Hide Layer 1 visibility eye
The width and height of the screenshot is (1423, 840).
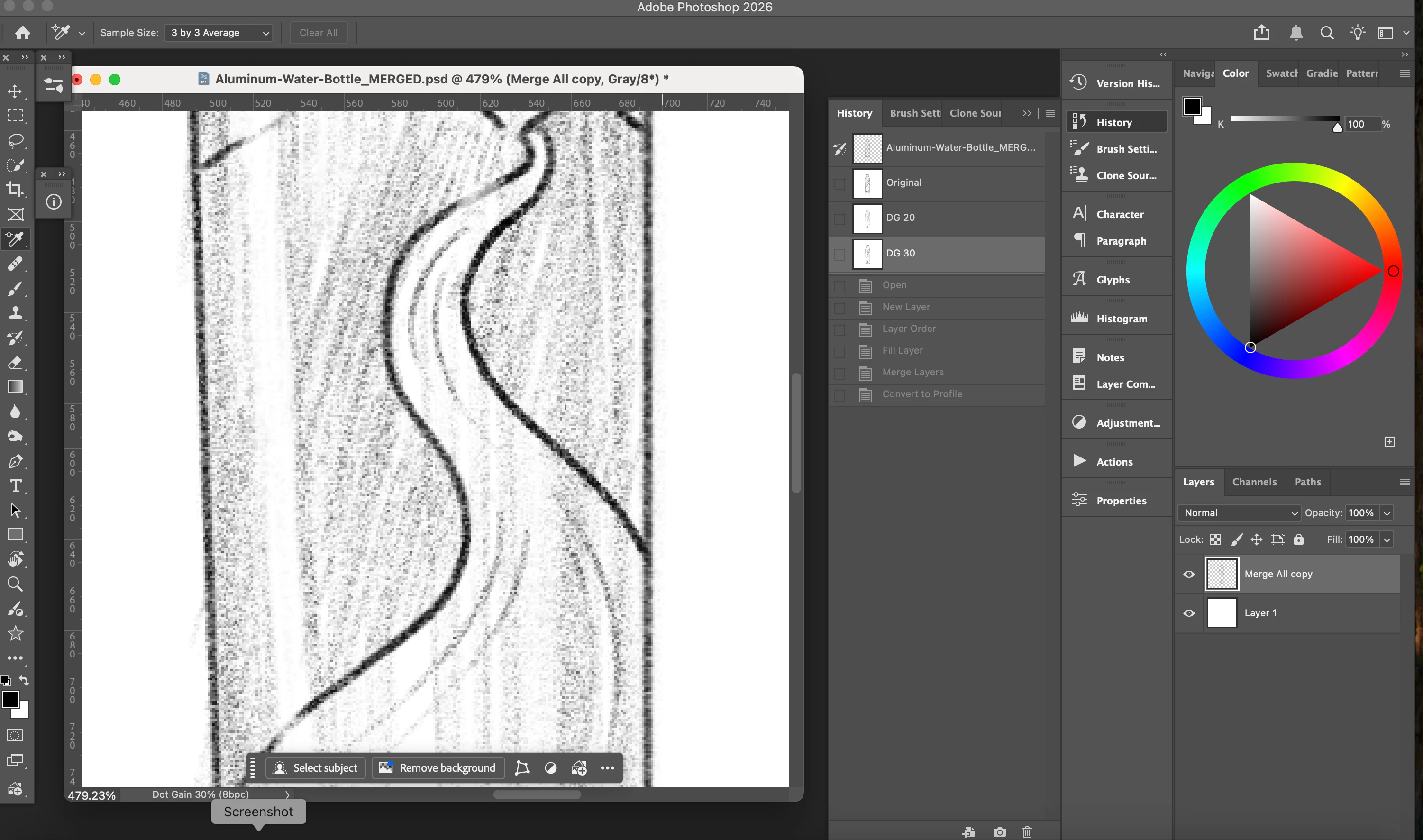(1189, 613)
